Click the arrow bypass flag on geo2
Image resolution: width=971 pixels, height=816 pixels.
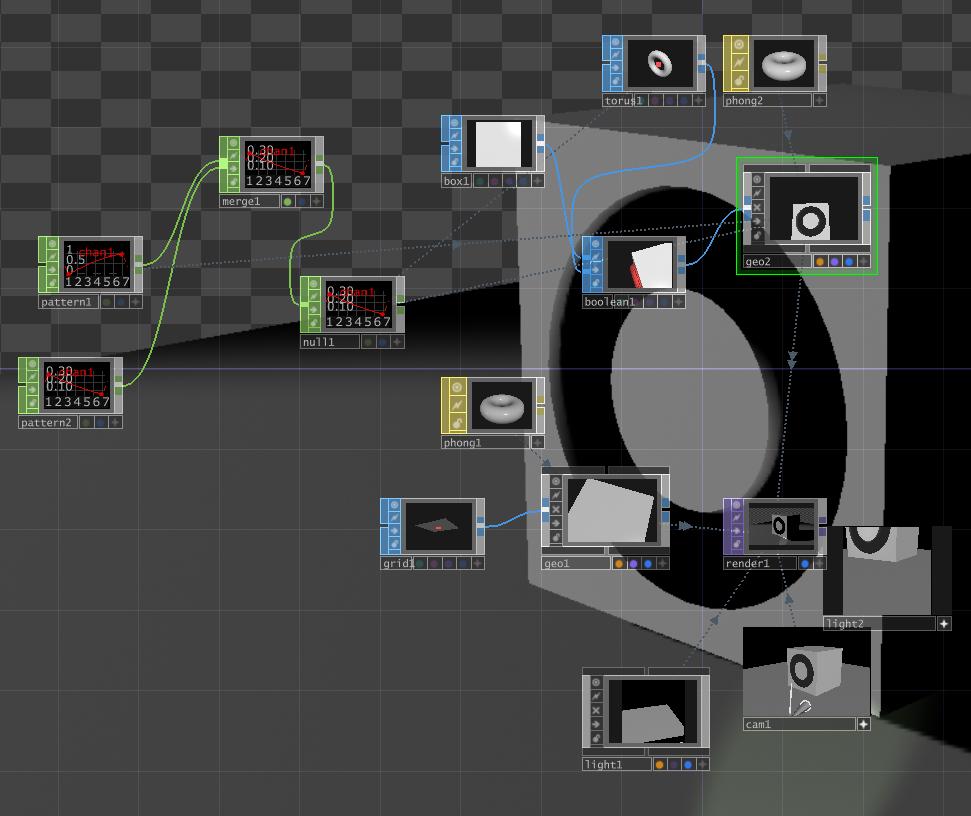tap(757, 221)
